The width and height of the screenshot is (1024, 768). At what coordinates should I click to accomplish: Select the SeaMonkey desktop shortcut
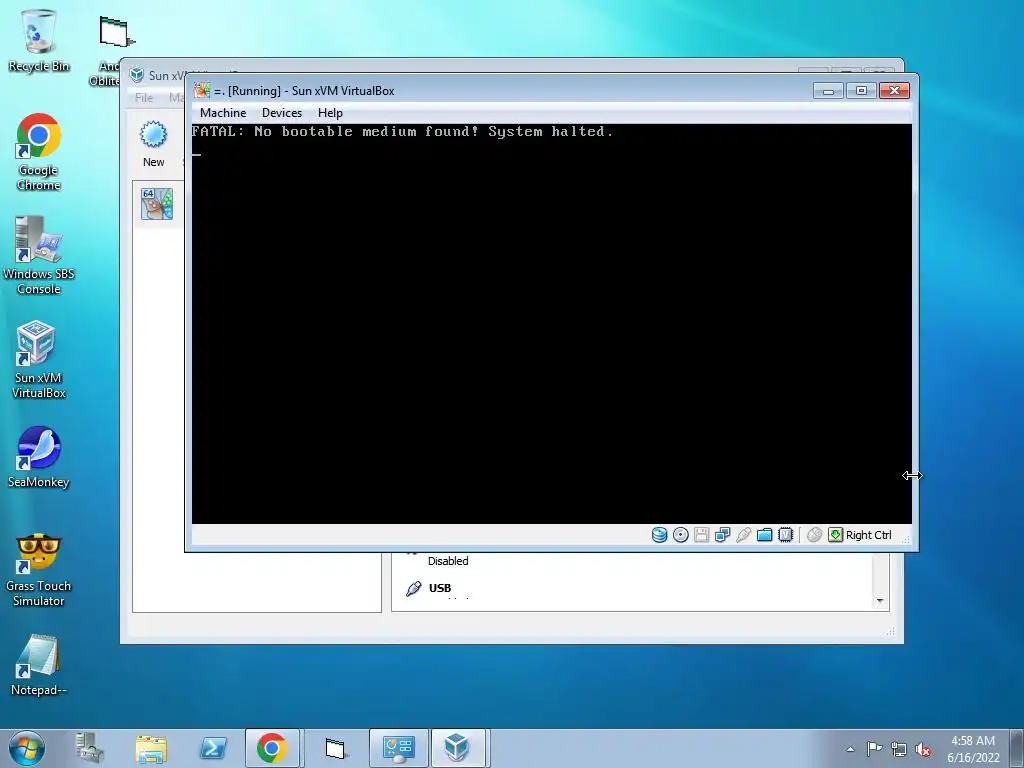point(39,457)
